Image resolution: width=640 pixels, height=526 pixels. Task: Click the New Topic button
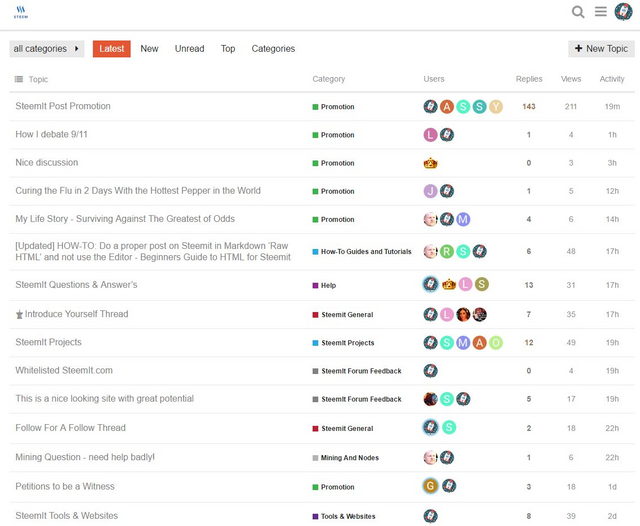pos(601,49)
